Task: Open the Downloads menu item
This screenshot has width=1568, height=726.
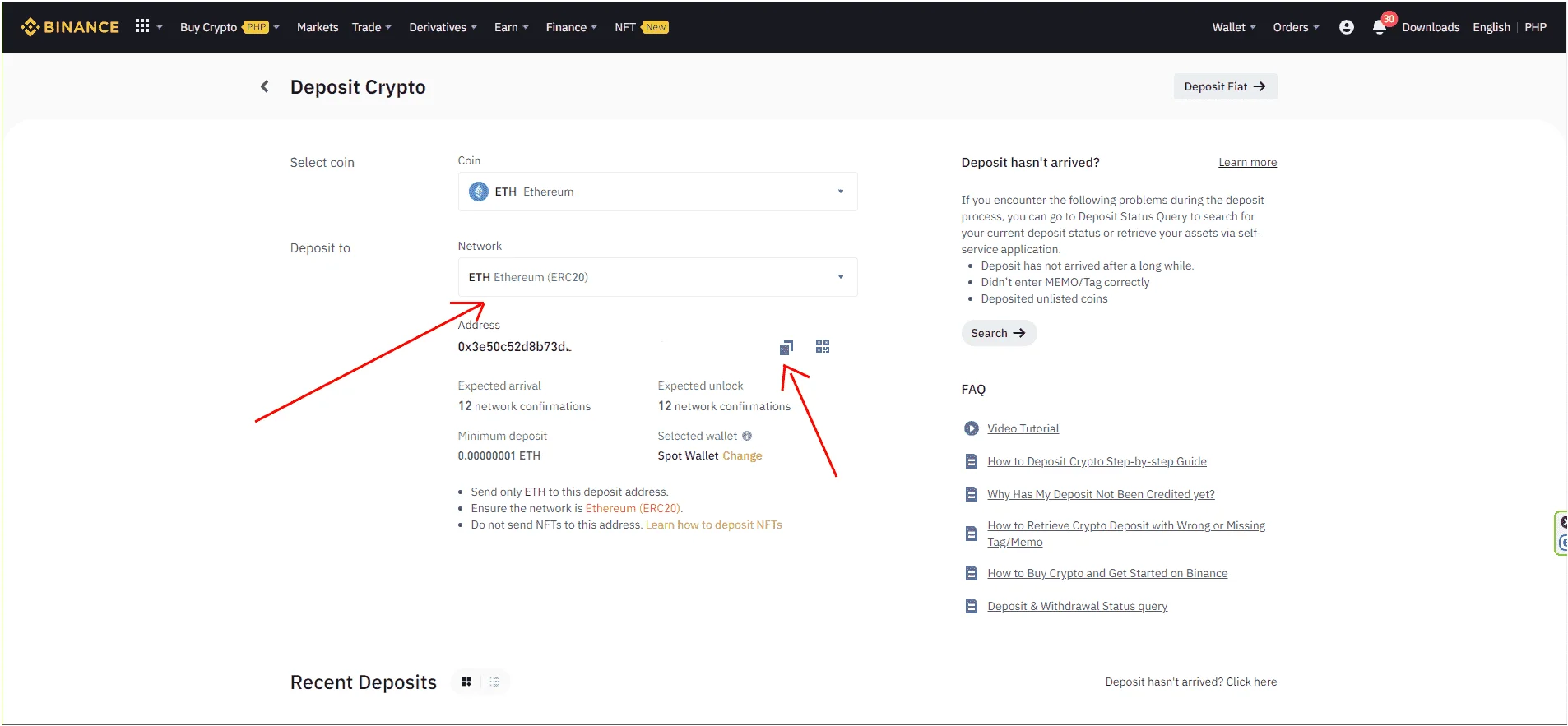Action: pos(1431,27)
